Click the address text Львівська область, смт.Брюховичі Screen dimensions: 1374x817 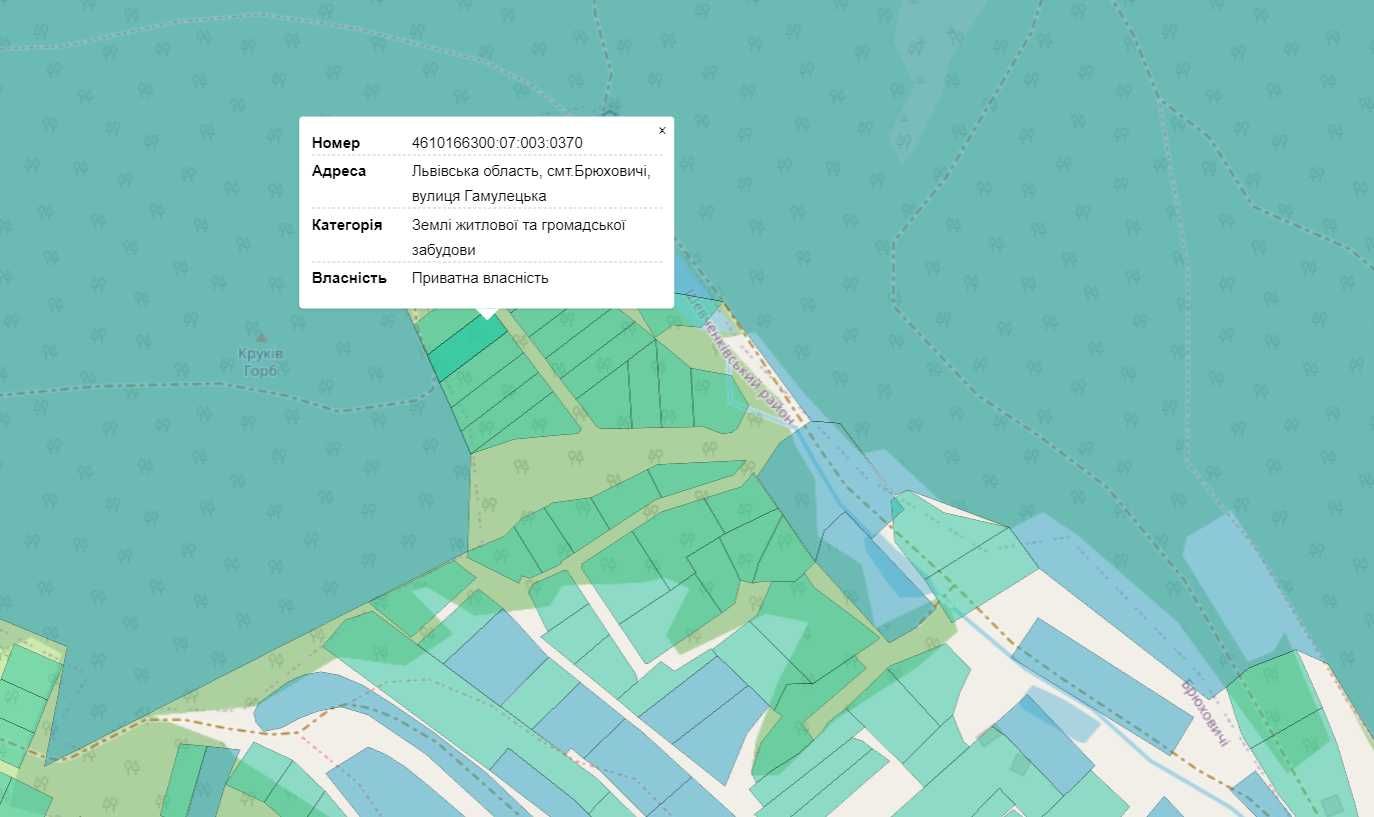[531, 171]
